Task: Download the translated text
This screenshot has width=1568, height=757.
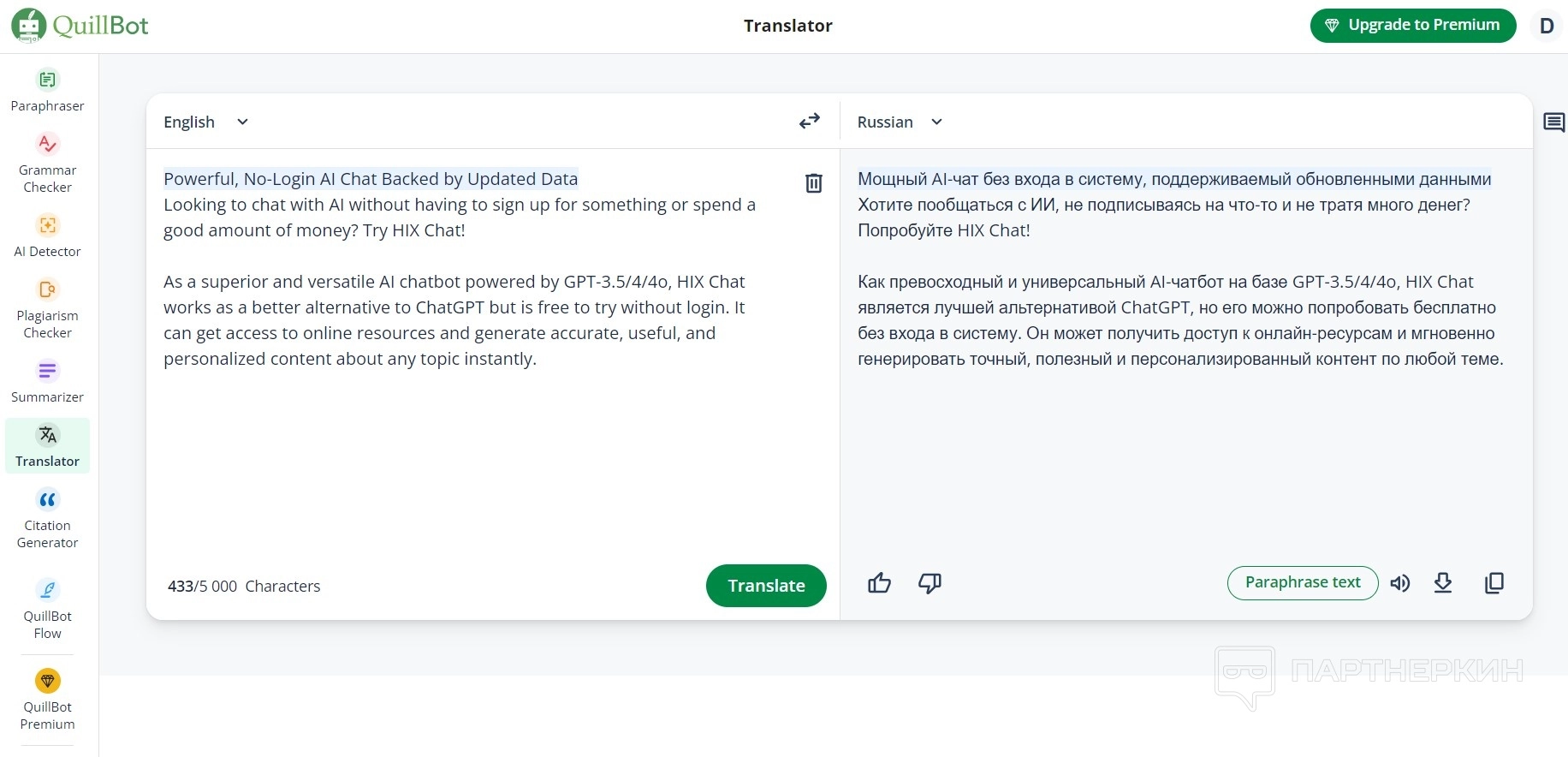Action: [1443, 583]
